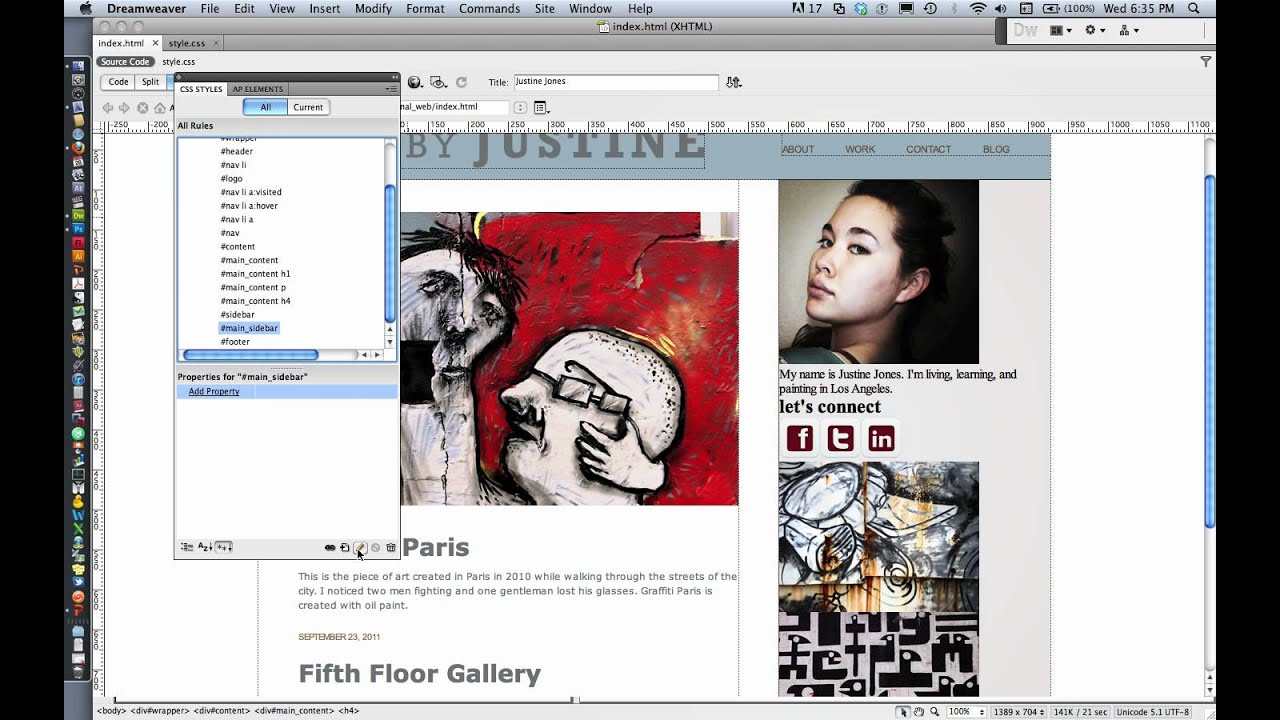This screenshot has width=1280, height=720.
Task: Open the CSS Styles panel options menu
Action: [x=391, y=89]
